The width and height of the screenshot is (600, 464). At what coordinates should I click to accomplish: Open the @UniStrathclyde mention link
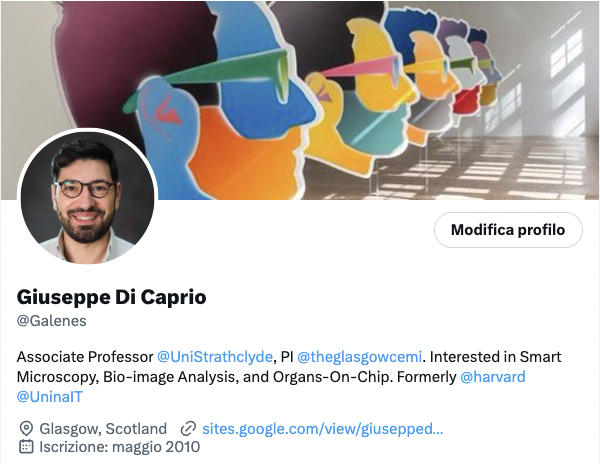(215, 357)
